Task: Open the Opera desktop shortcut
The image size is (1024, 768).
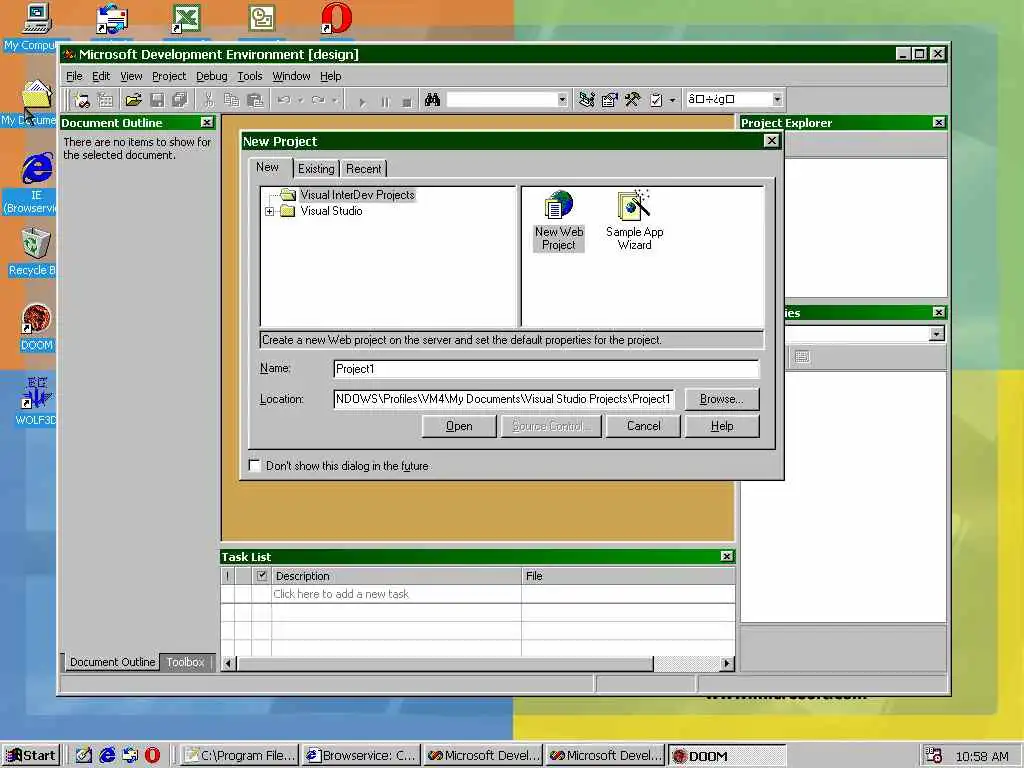Action: click(x=336, y=18)
